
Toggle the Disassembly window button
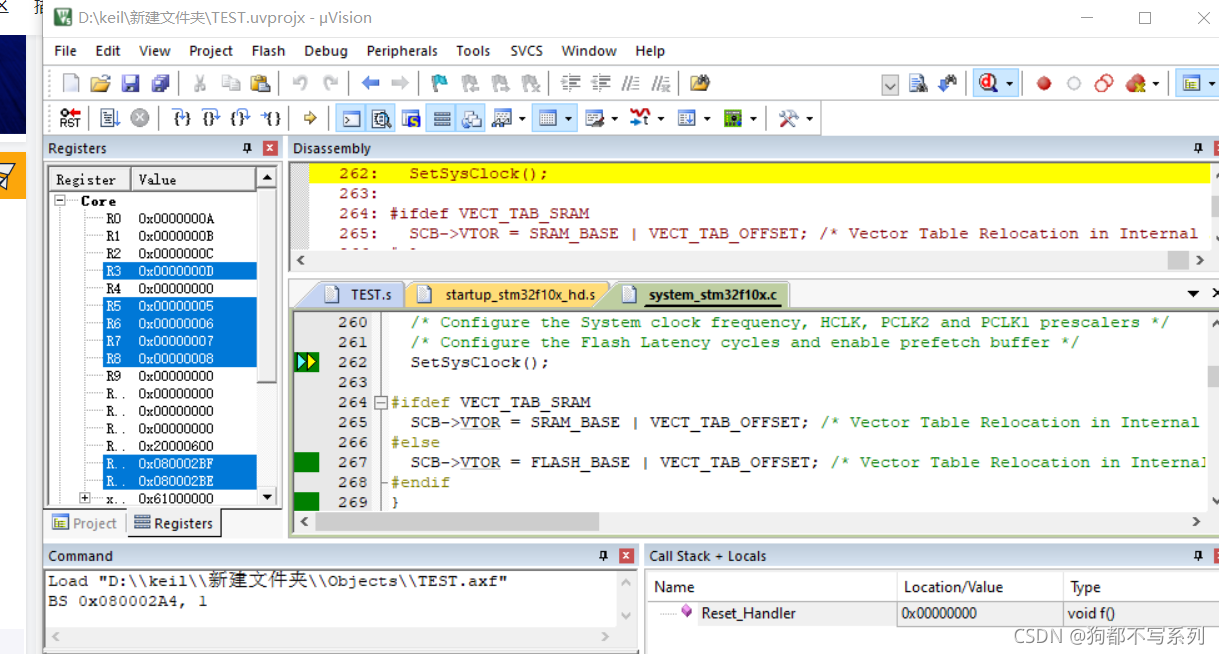381,118
